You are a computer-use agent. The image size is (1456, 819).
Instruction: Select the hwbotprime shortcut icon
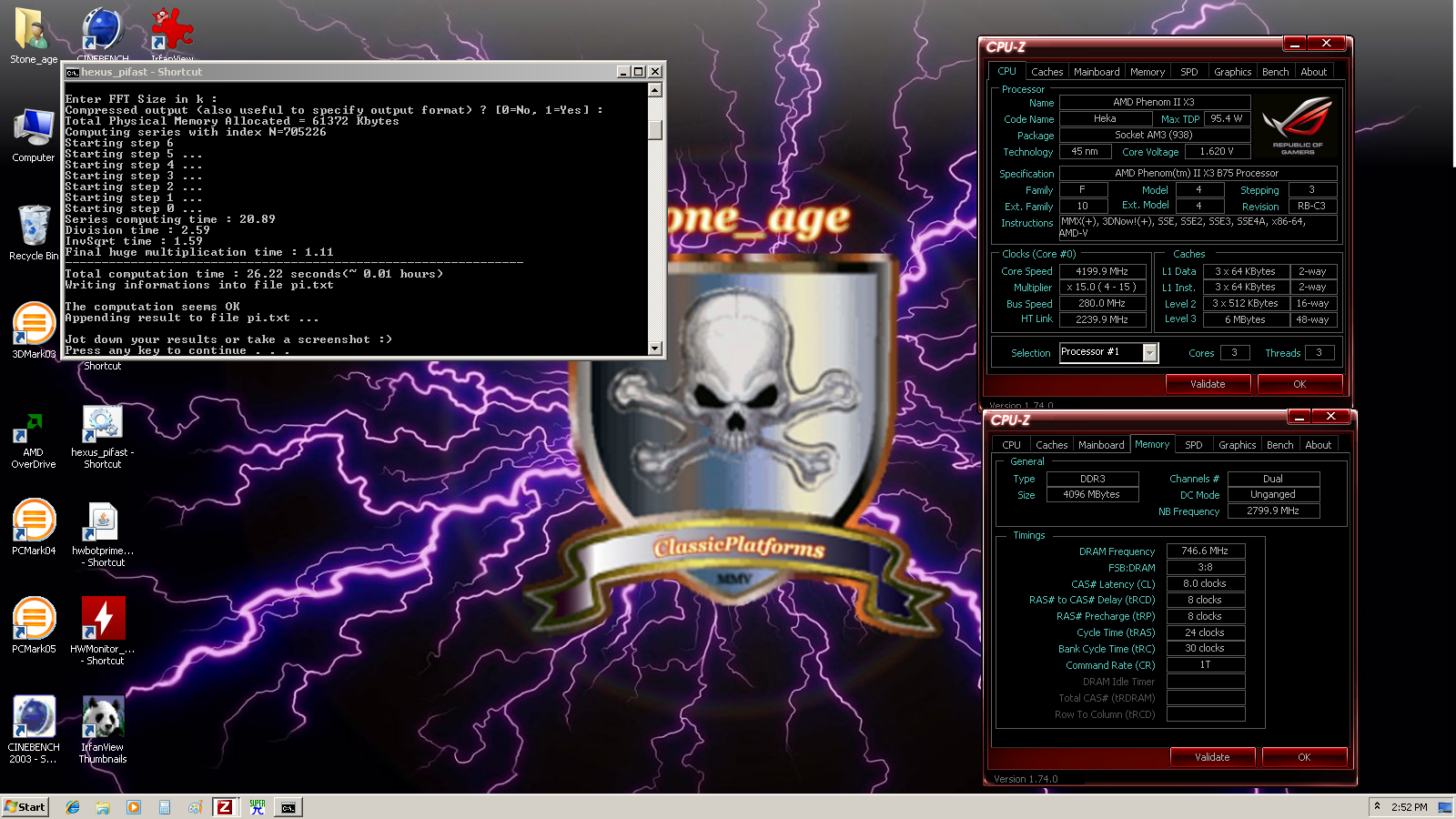pyautogui.click(x=102, y=521)
